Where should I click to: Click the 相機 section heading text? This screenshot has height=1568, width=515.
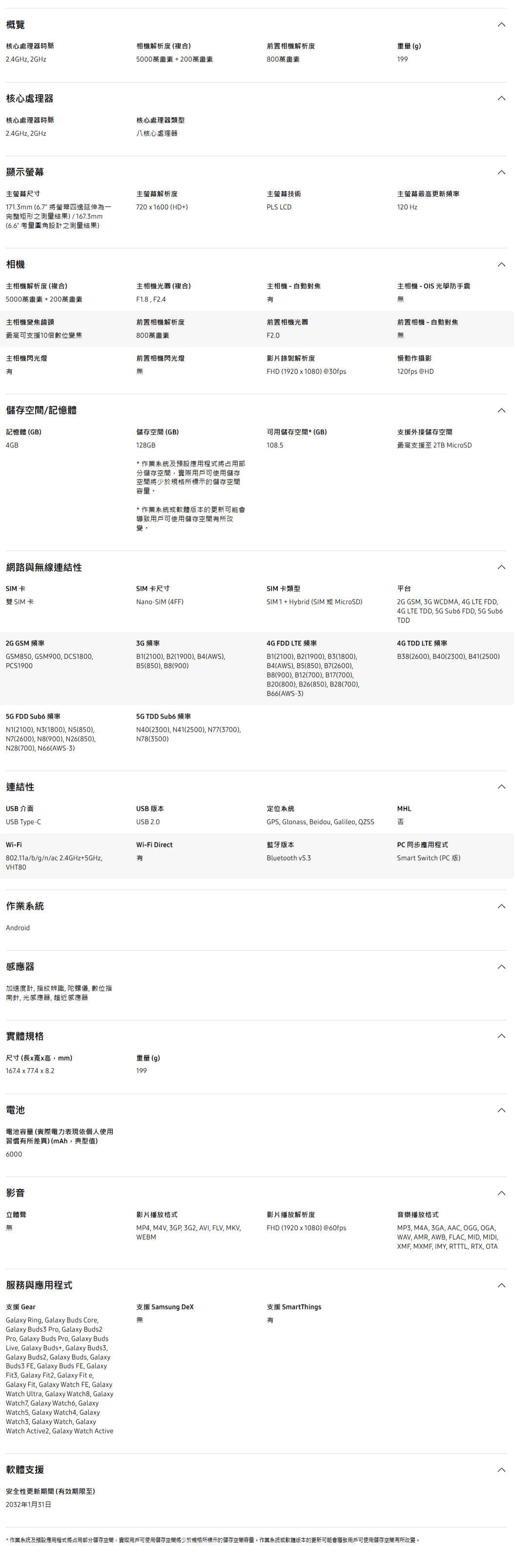pyautogui.click(x=16, y=265)
